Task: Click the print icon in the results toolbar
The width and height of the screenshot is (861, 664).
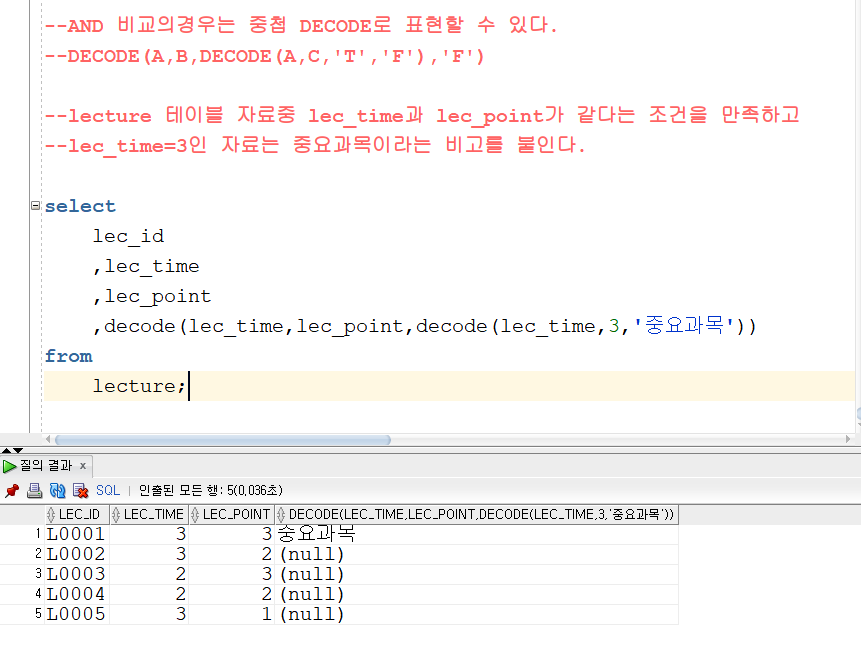Action: (35, 490)
